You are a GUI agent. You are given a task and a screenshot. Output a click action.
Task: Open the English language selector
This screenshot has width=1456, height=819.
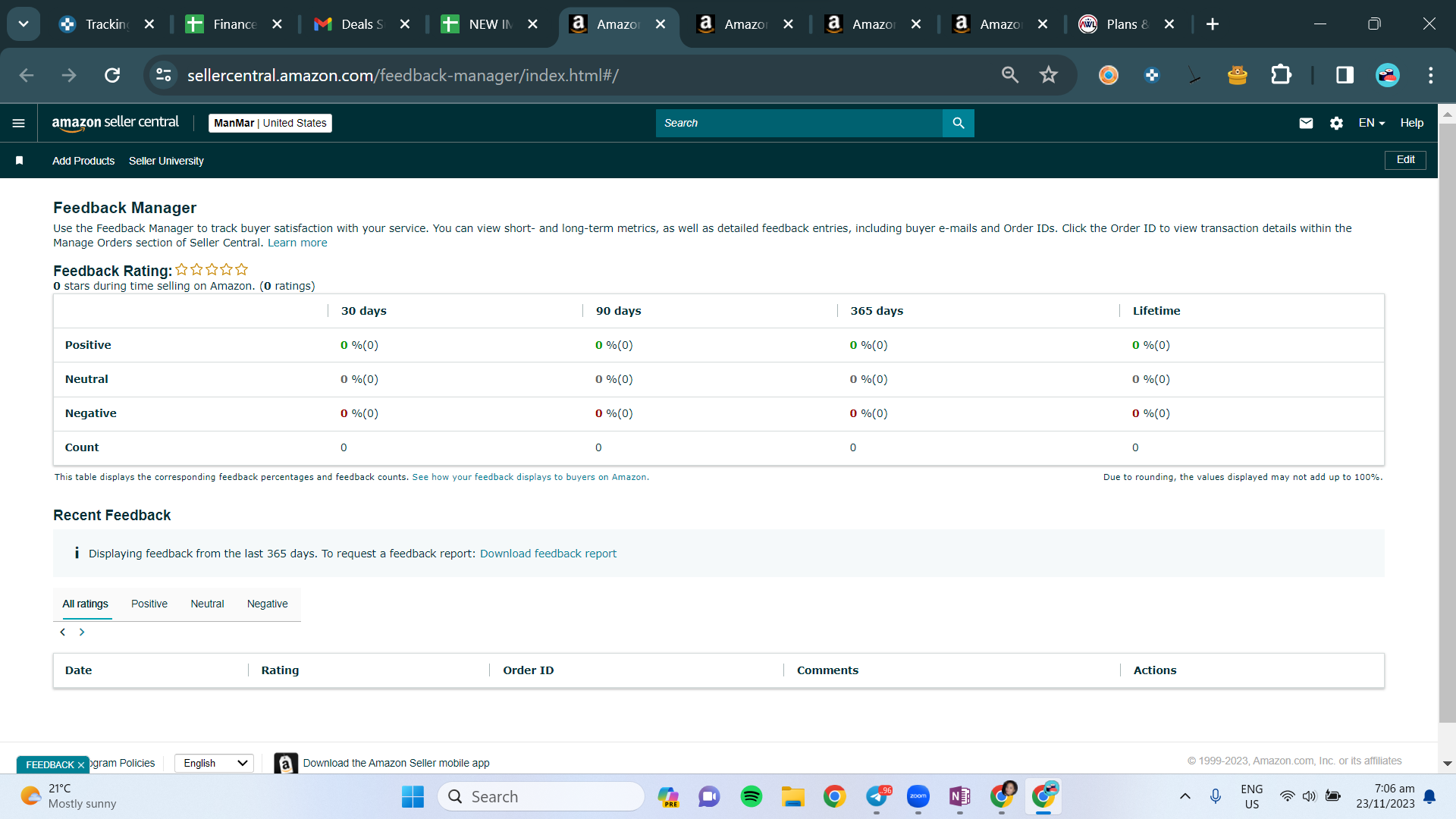pyautogui.click(x=215, y=763)
